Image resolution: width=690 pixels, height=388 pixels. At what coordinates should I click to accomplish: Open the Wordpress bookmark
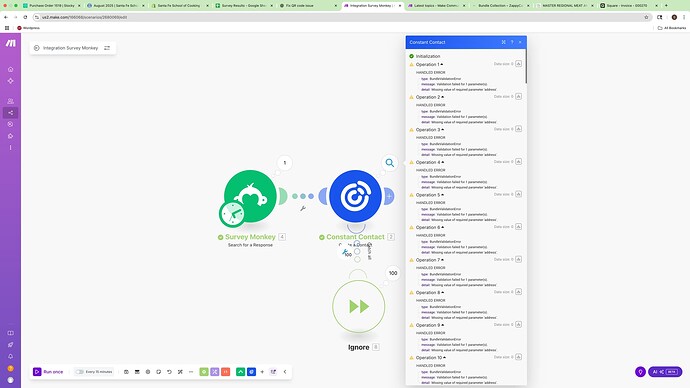point(29,28)
